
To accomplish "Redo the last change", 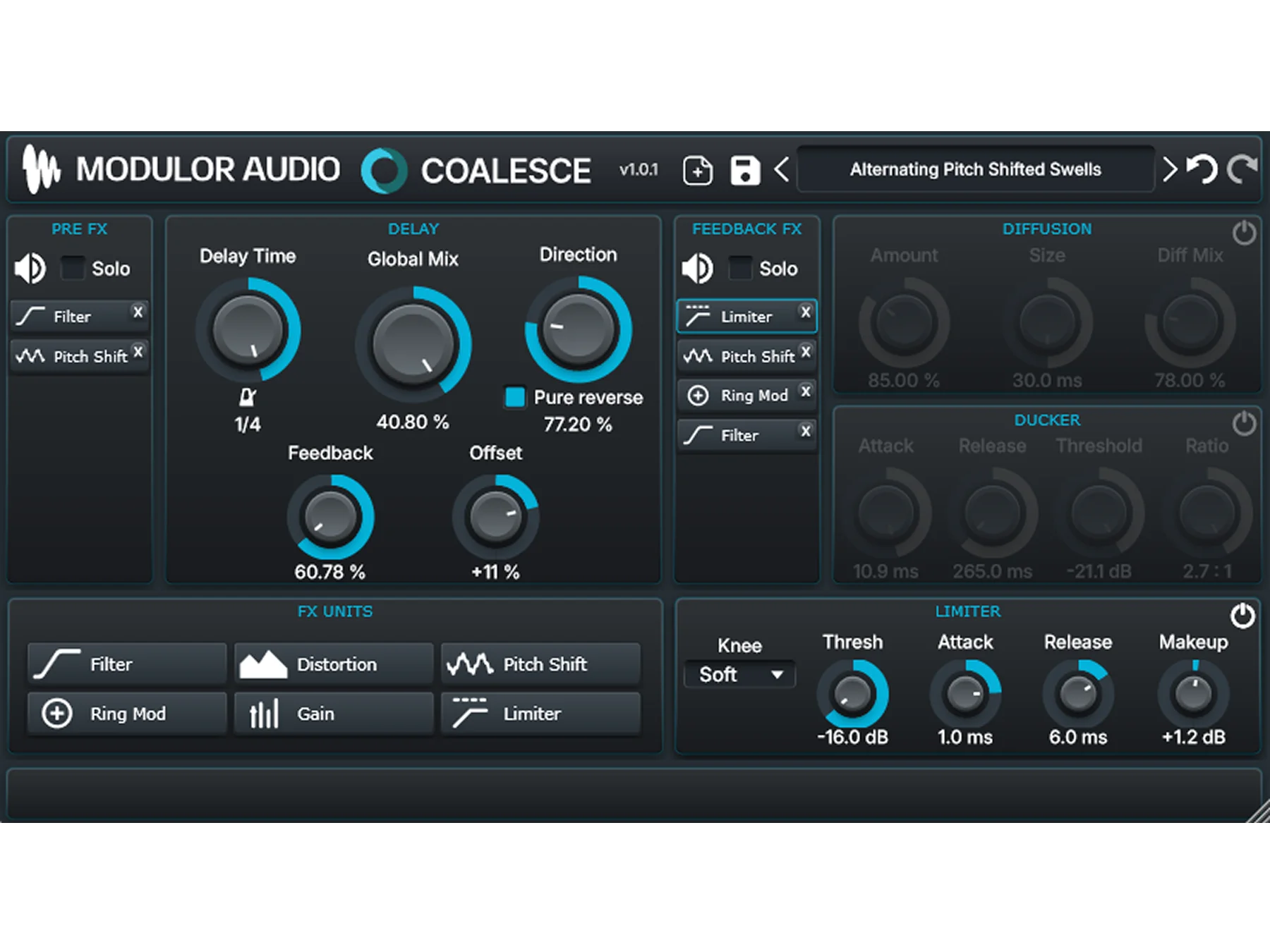I will tap(1242, 169).
